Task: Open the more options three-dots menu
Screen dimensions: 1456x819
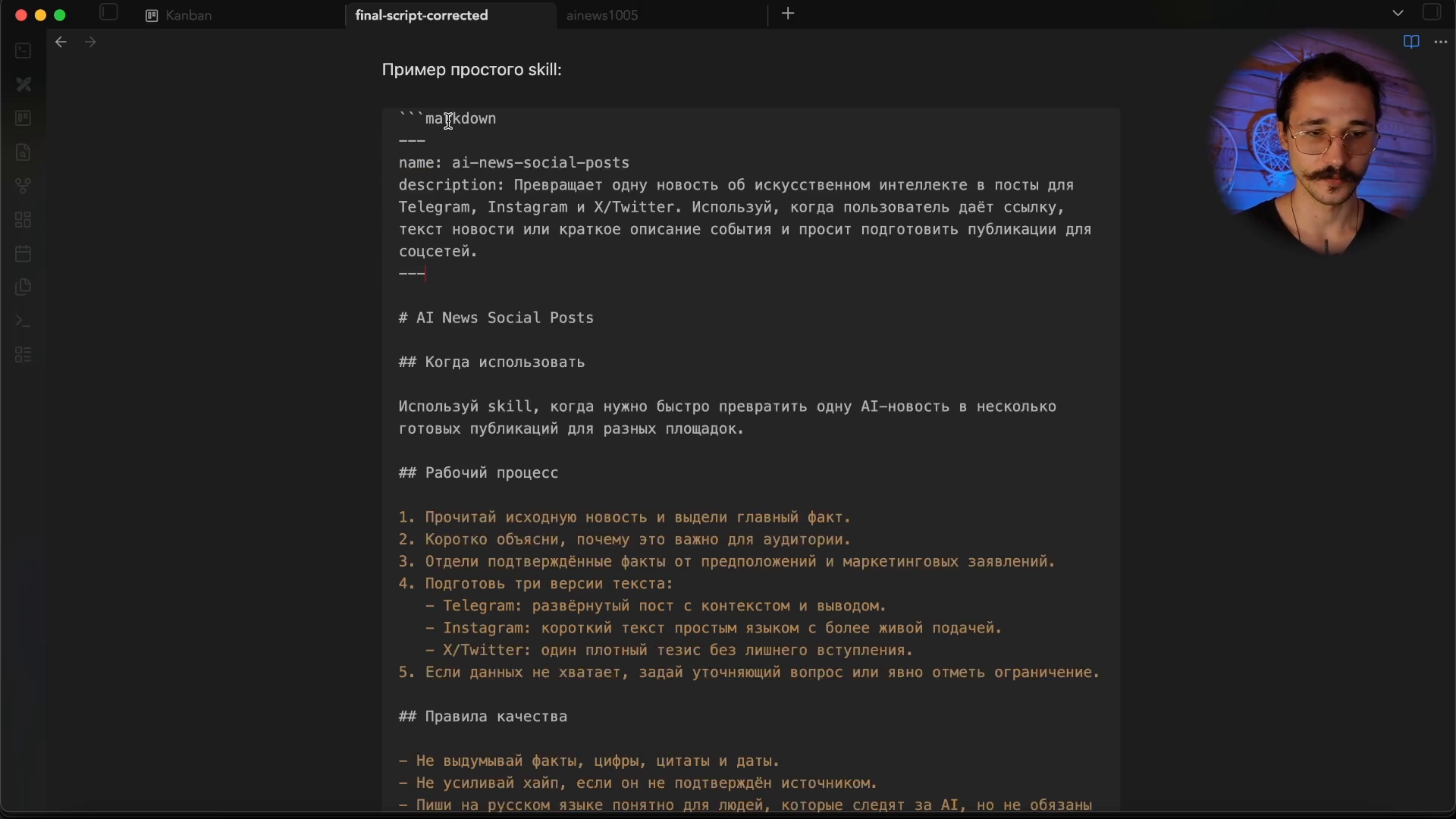Action: tap(1441, 42)
